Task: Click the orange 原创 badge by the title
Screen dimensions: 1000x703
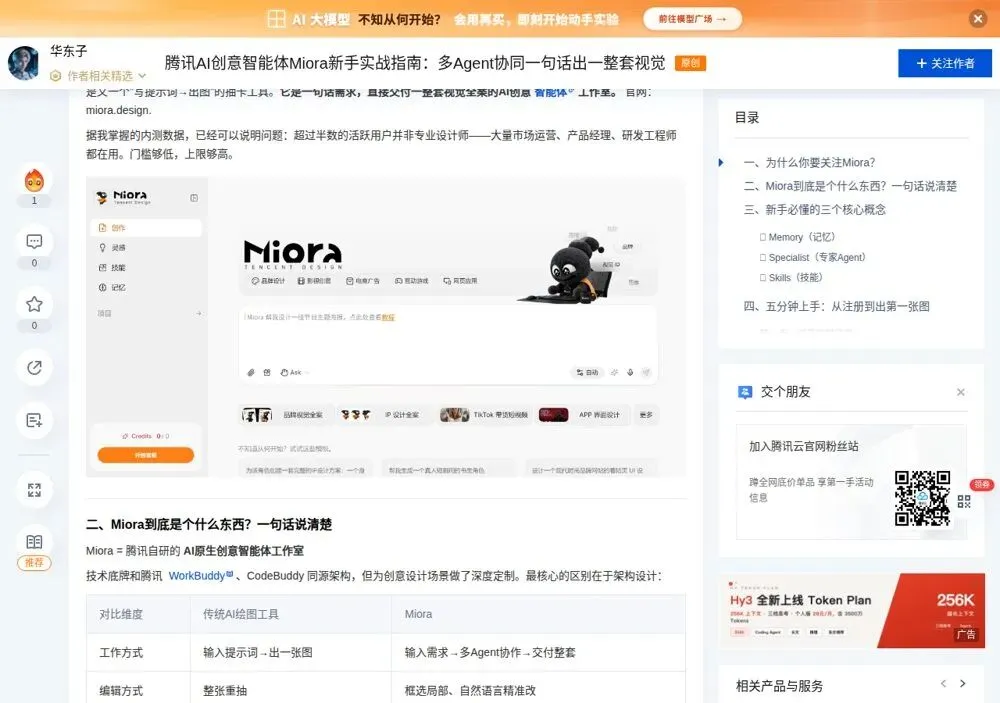Action: 690,63
